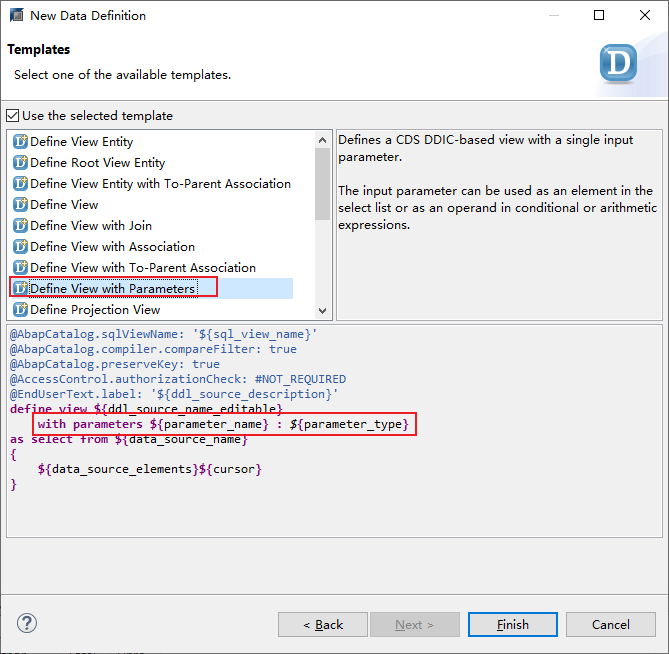This screenshot has width=669, height=654.
Task: Click icon beside Define View with Join
Action: pos(20,226)
